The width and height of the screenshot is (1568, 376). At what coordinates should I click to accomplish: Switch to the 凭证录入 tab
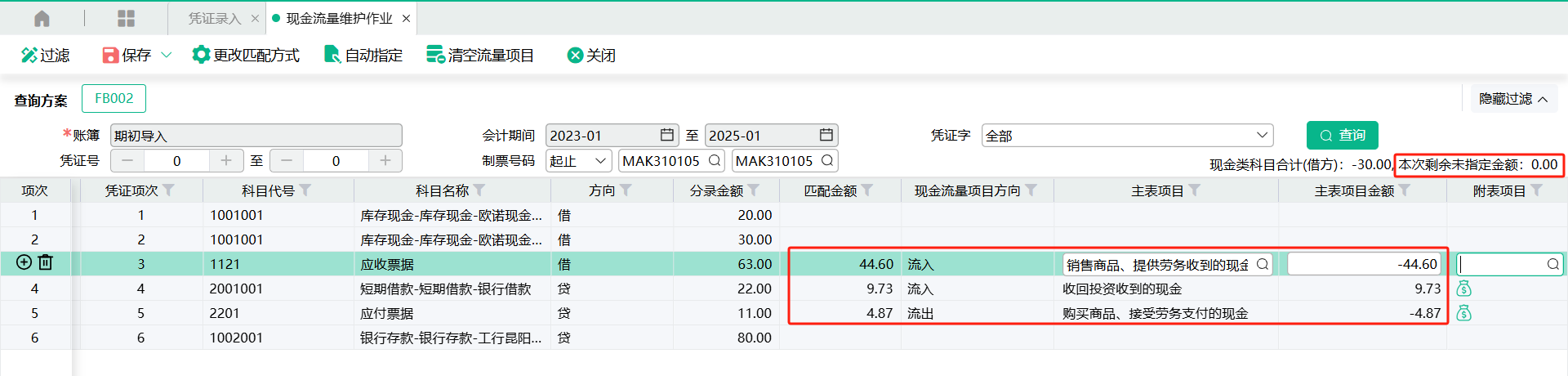(214, 18)
